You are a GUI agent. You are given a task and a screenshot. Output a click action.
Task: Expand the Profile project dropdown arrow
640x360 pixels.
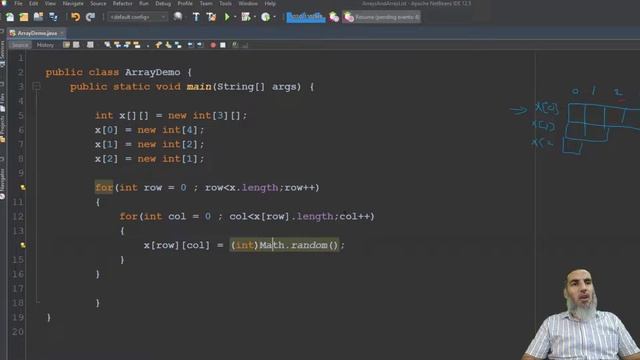point(274,17)
